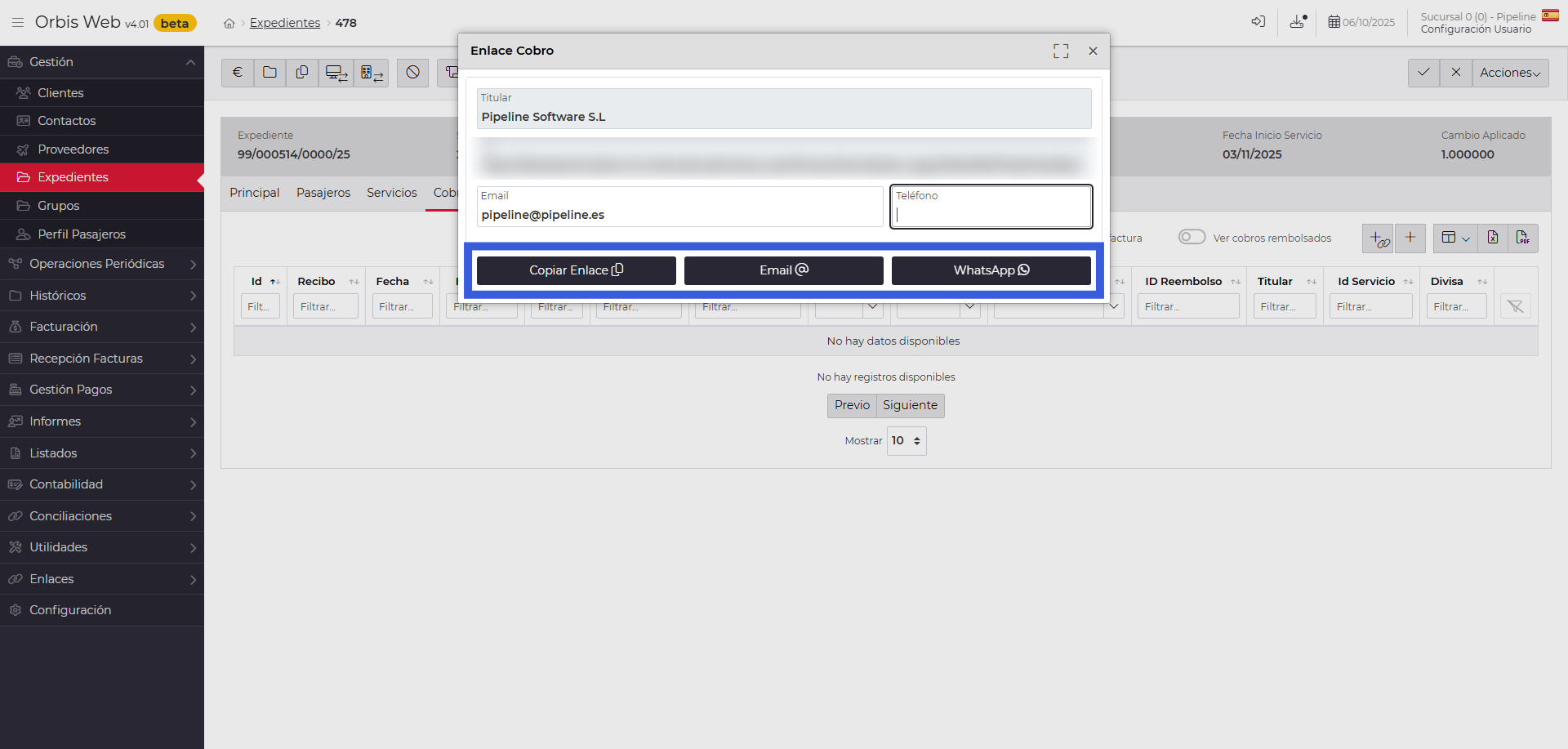The height and width of the screenshot is (749, 1568).
Task: Filter the Id Servicio column
Action: click(1371, 306)
